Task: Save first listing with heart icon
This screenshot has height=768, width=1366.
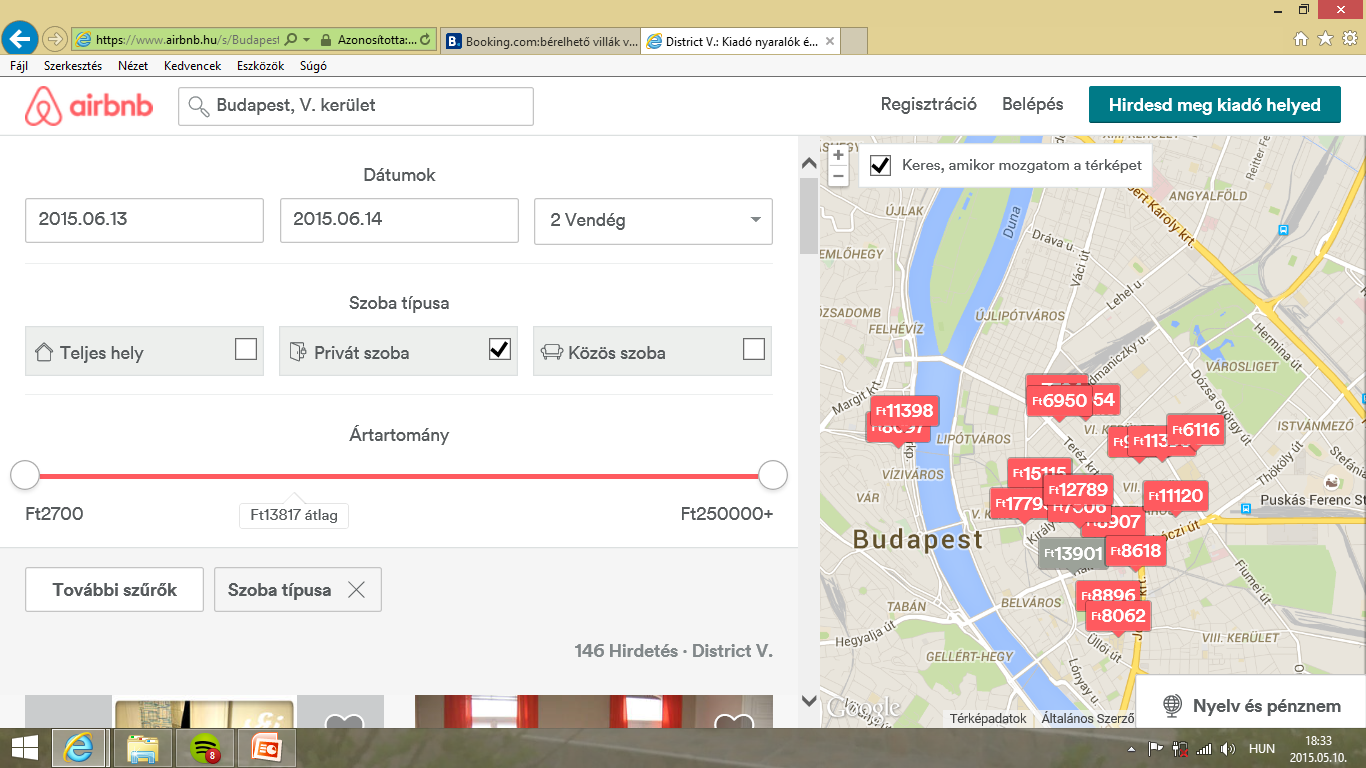Action: 342,722
